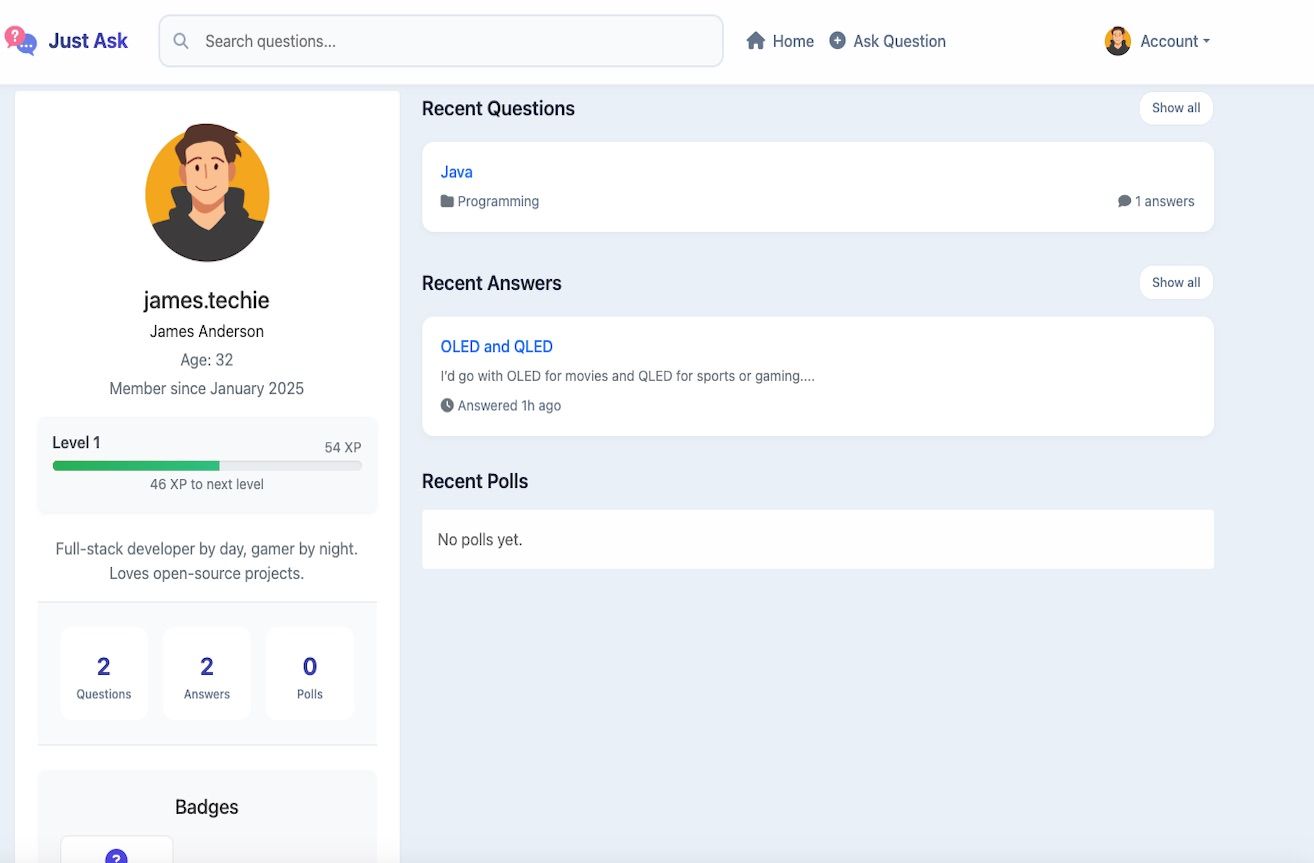Image resolution: width=1314 pixels, height=863 pixels.
Task: Click the Polls count card
Action: pos(310,673)
